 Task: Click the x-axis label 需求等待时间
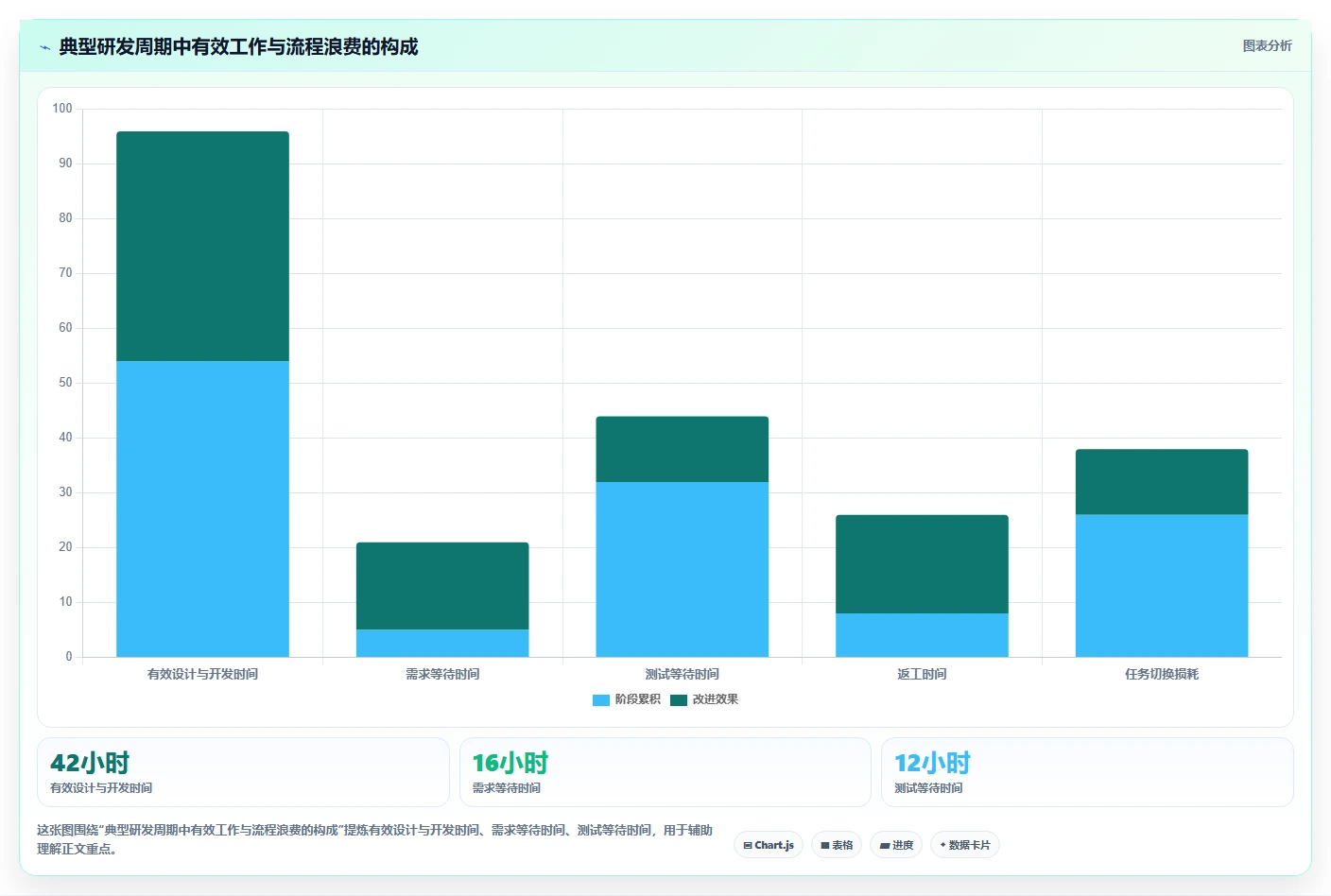pos(442,674)
